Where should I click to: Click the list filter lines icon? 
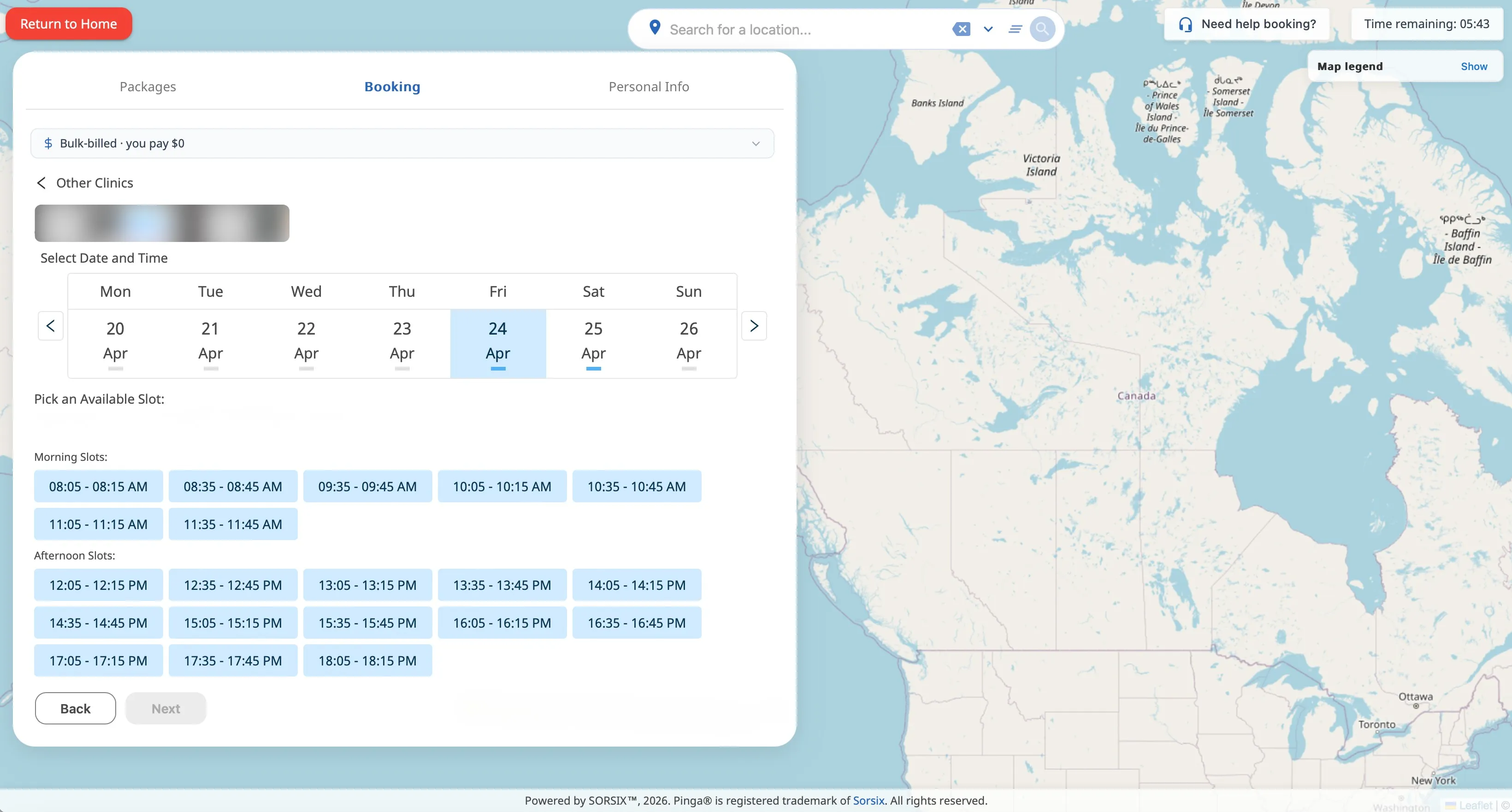tap(1015, 29)
